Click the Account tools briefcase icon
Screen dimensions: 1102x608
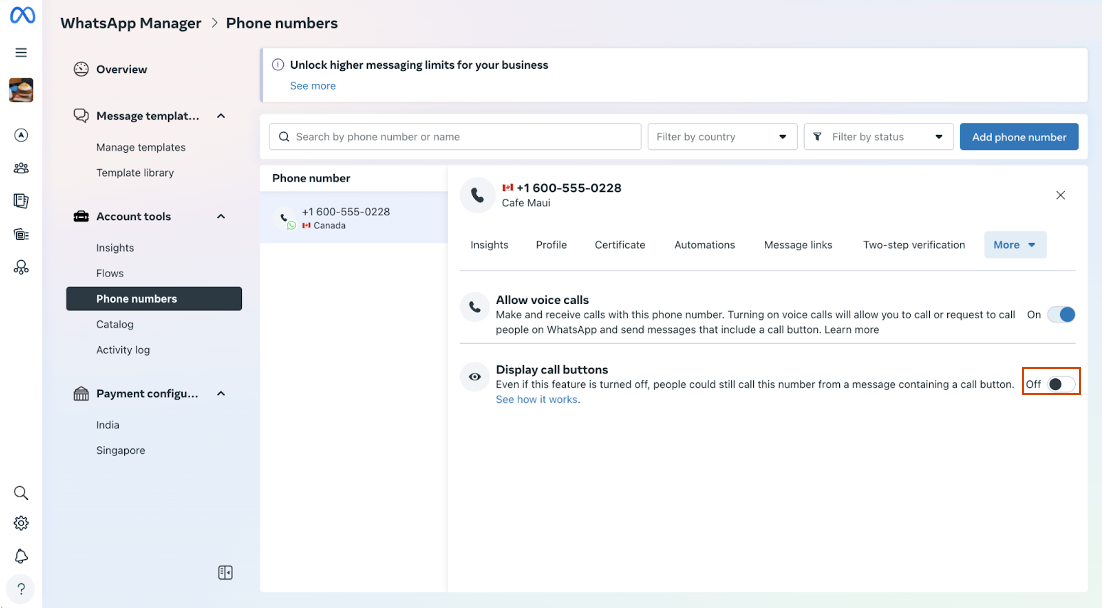coord(82,216)
